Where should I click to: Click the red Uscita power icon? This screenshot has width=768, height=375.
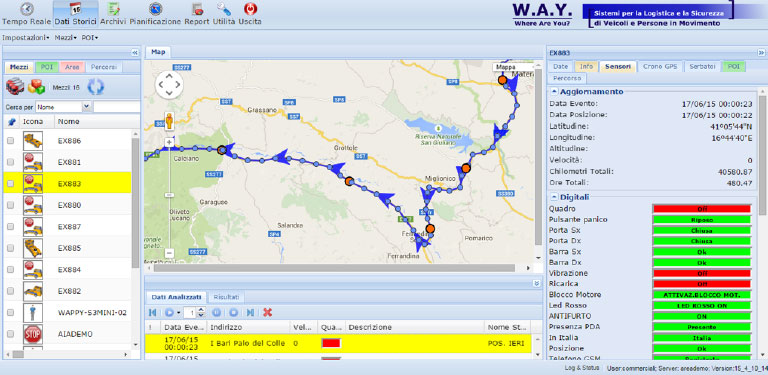coord(250,9)
